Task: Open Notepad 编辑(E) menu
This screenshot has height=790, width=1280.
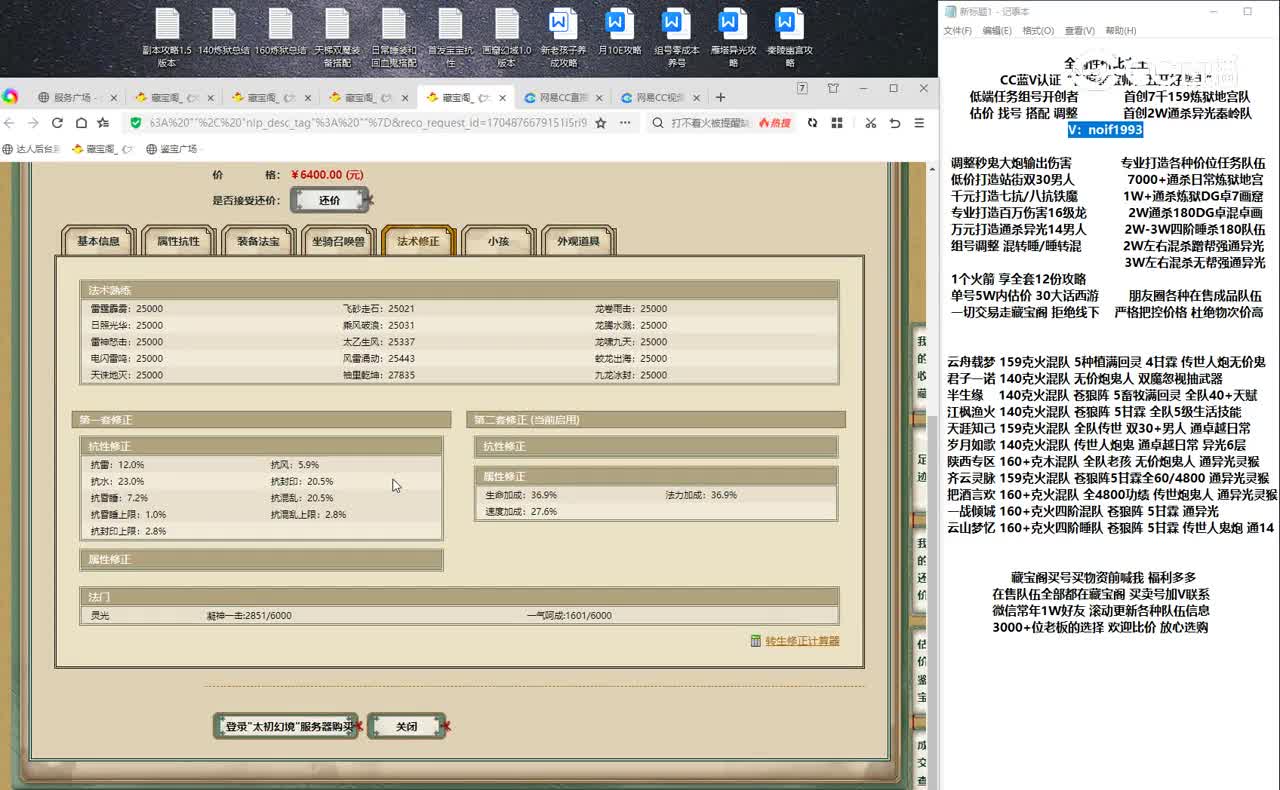Action: (996, 31)
